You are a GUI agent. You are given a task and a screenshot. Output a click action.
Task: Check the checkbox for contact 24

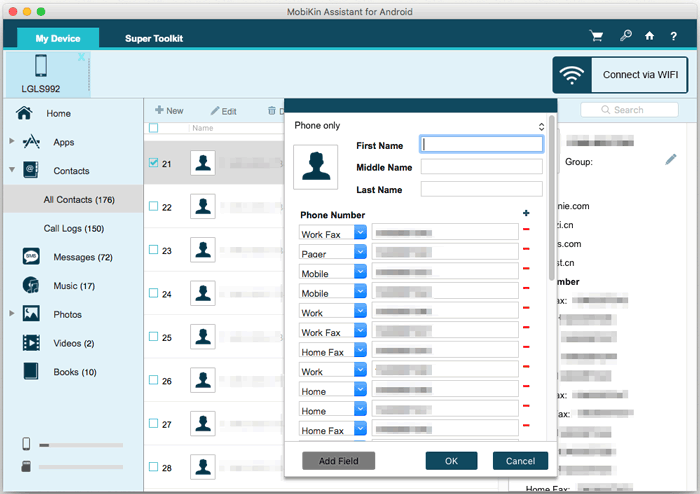coord(154,293)
